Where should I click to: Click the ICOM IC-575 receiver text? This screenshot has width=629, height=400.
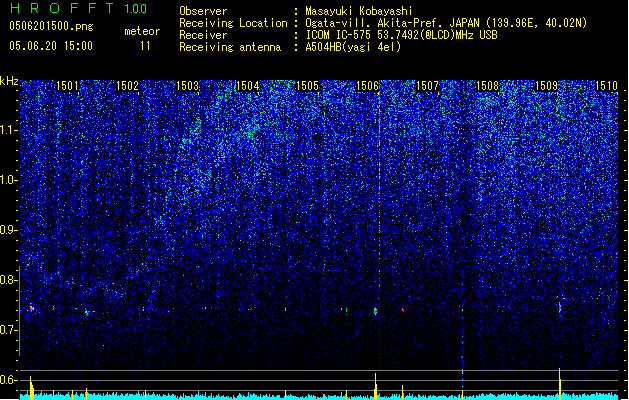tap(401, 35)
